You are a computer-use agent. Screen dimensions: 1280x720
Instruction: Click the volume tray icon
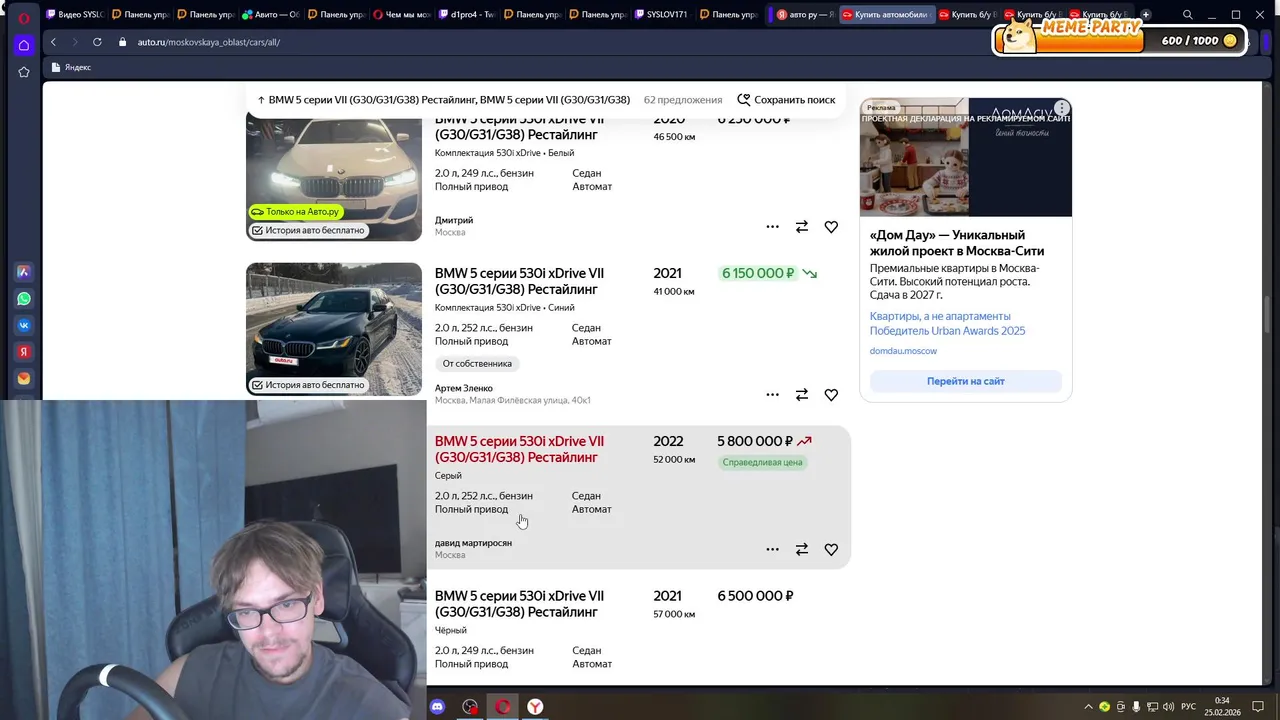point(1169,707)
